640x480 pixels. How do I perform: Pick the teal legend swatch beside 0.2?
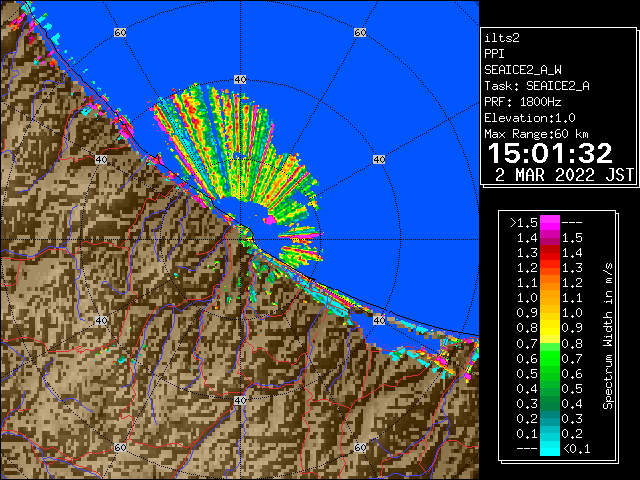pos(550,418)
